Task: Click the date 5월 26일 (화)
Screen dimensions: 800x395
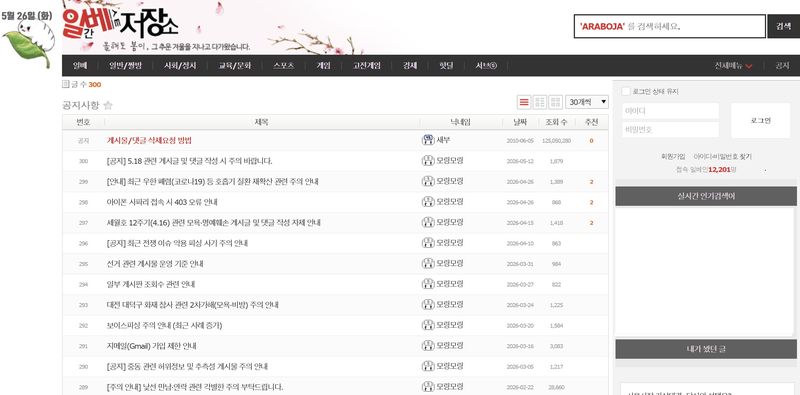Action: [27, 16]
